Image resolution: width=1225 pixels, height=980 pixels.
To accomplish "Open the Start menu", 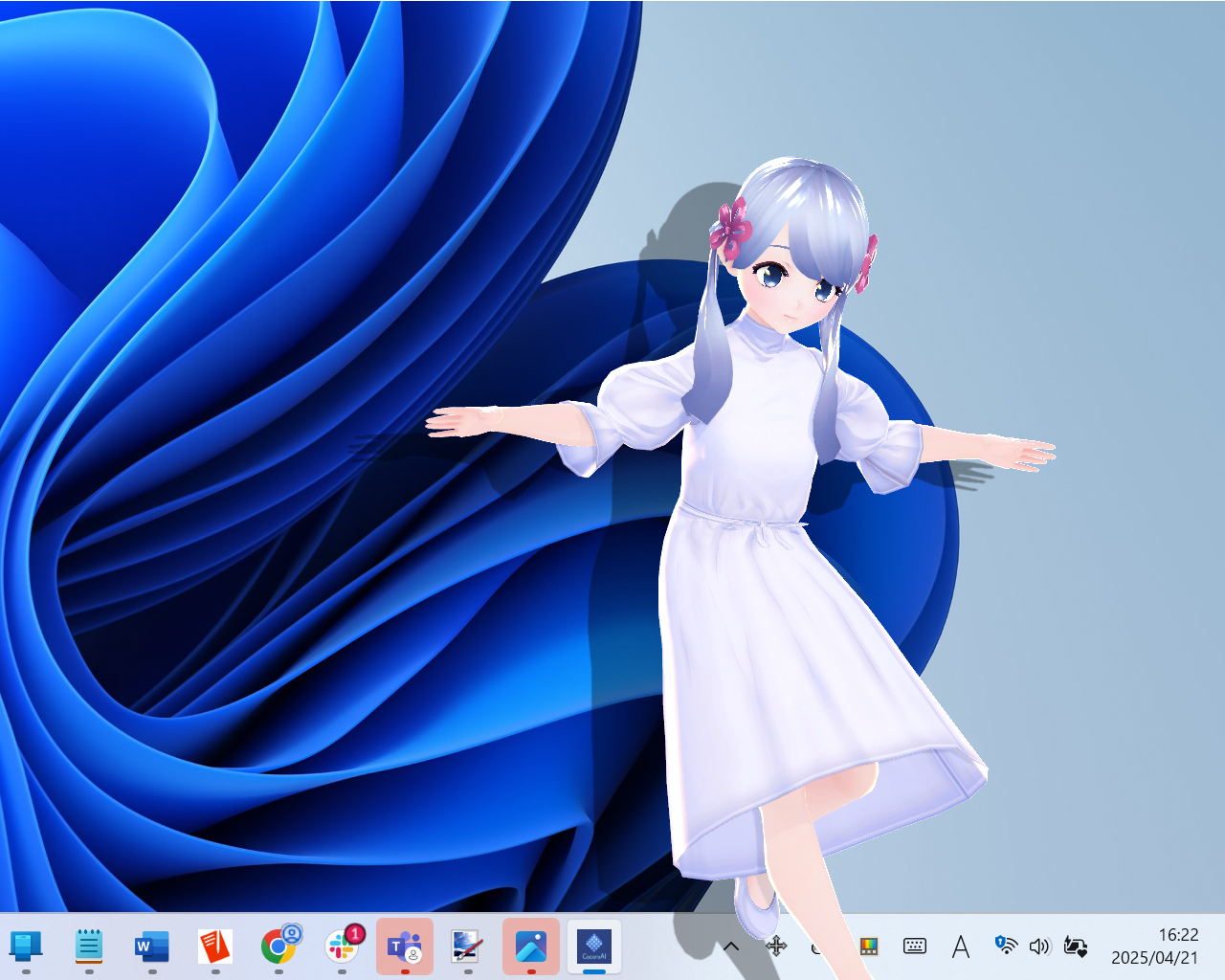I will click(26, 947).
